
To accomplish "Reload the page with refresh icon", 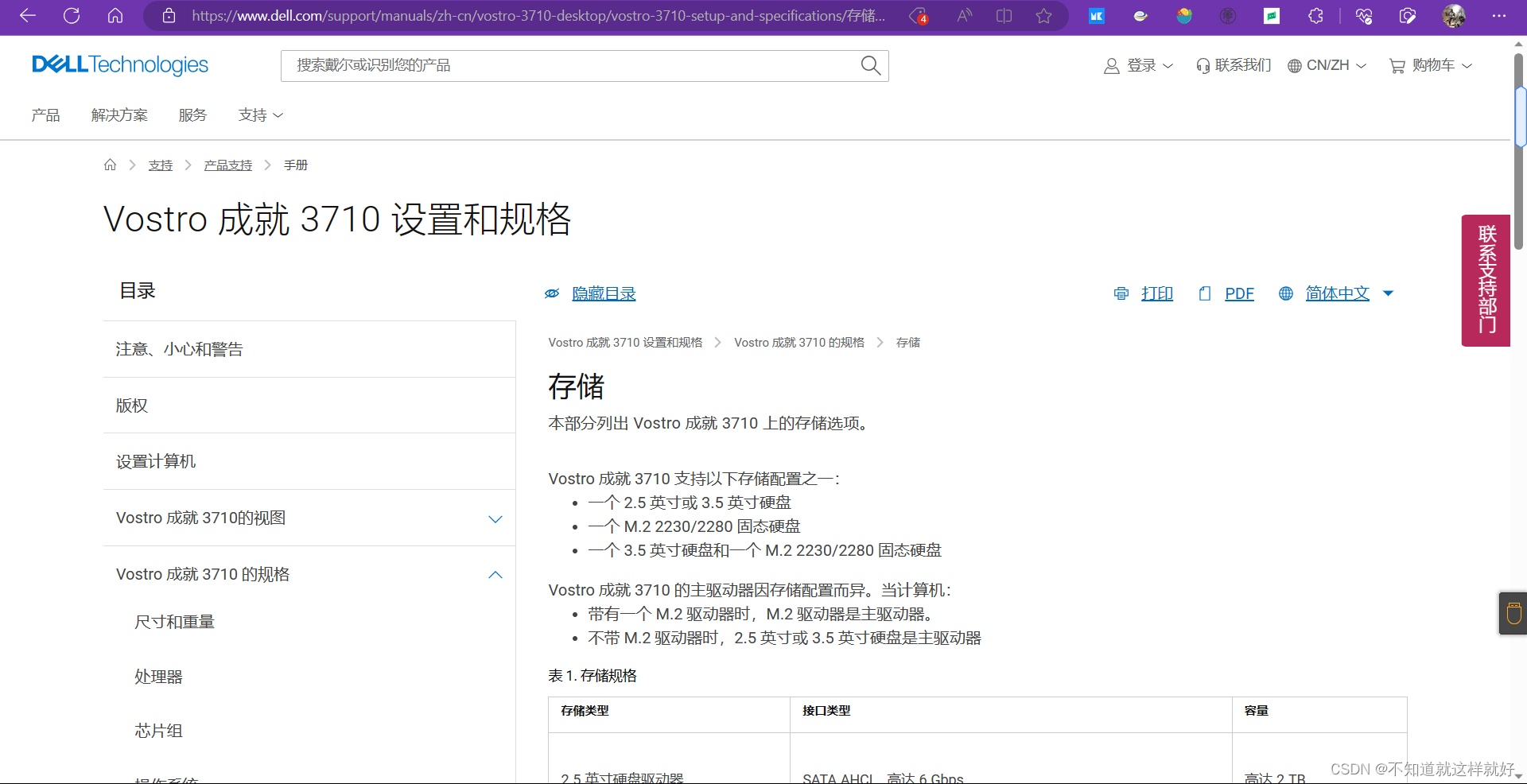I will click(72, 16).
